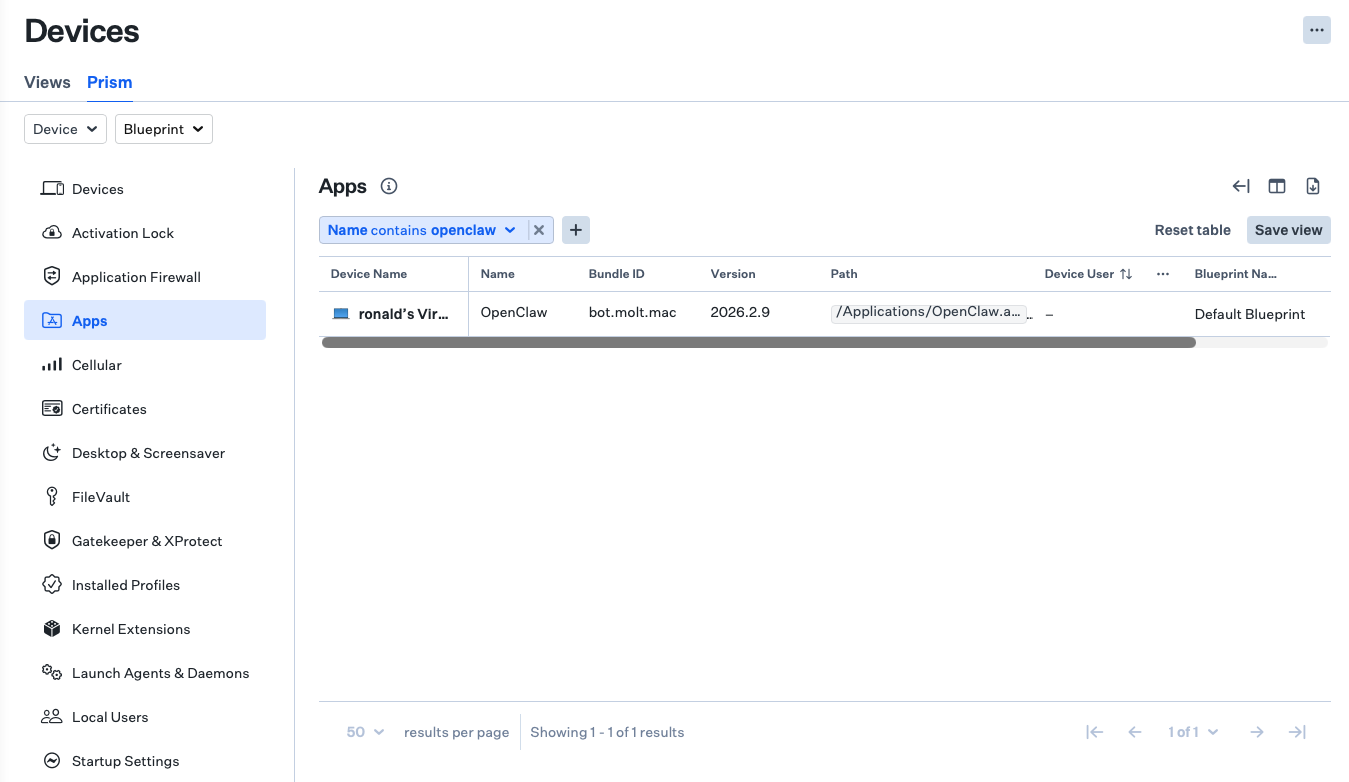Click Reset table

point(1192,230)
